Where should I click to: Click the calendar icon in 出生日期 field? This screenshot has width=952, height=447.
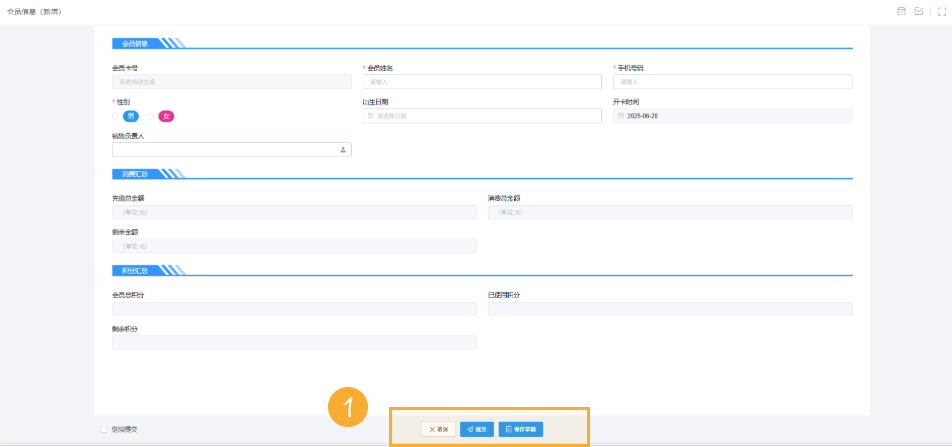coord(371,116)
